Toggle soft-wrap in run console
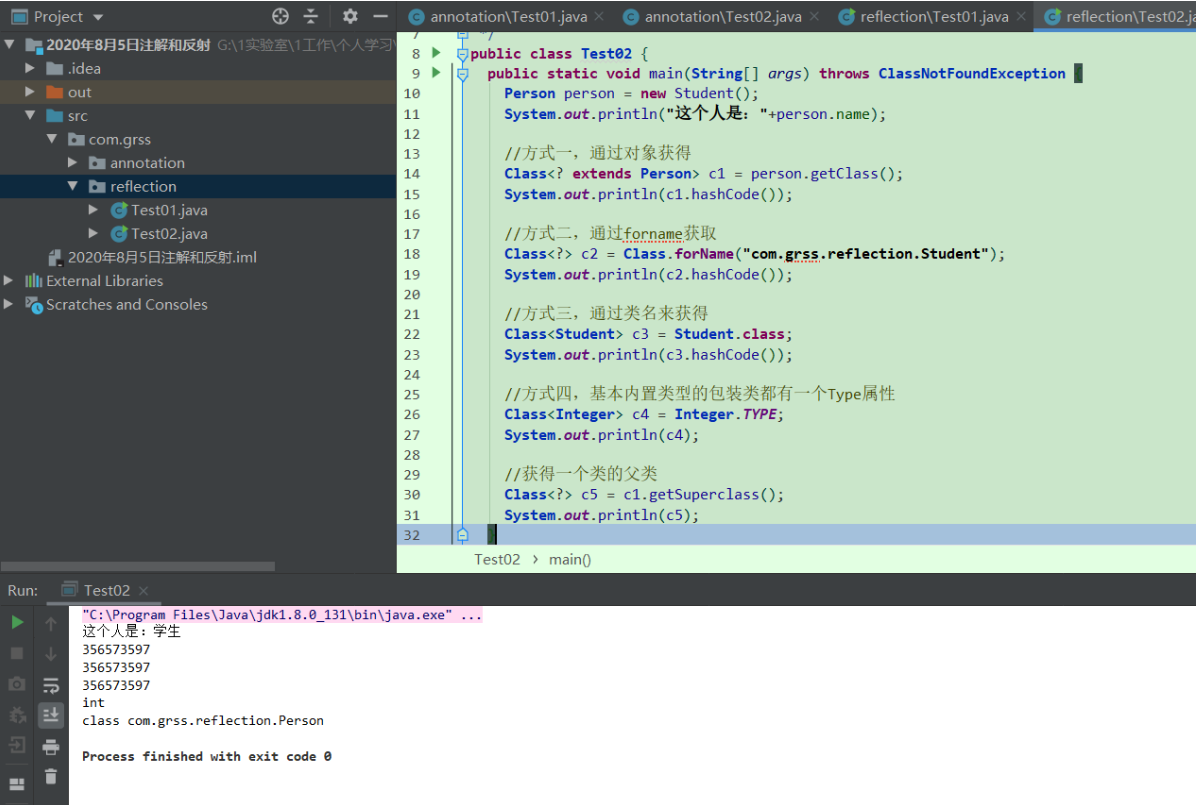Image resolution: width=1199 pixels, height=805 pixels. 50,686
